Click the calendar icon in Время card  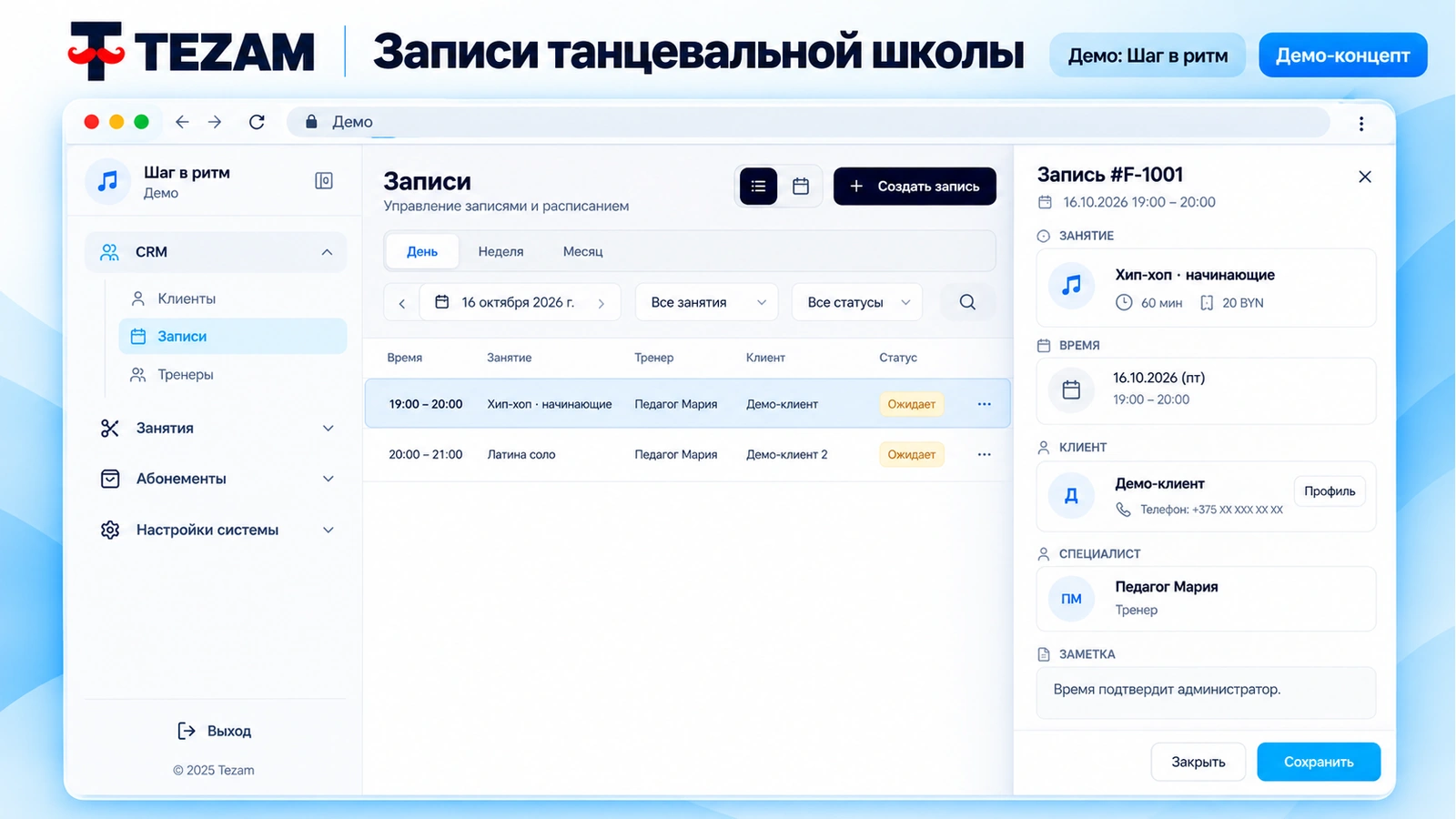tap(1072, 389)
